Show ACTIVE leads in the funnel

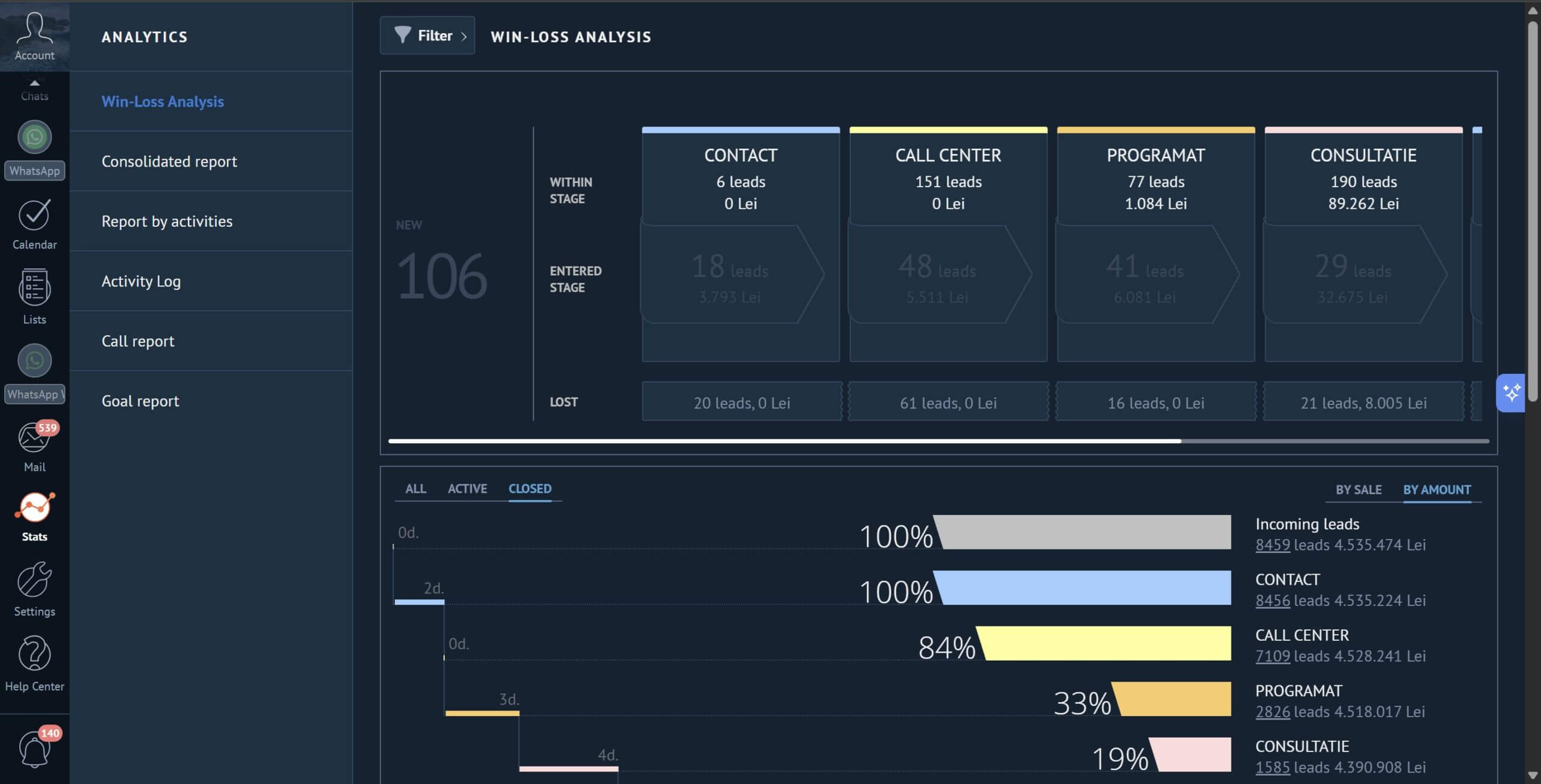click(x=467, y=489)
